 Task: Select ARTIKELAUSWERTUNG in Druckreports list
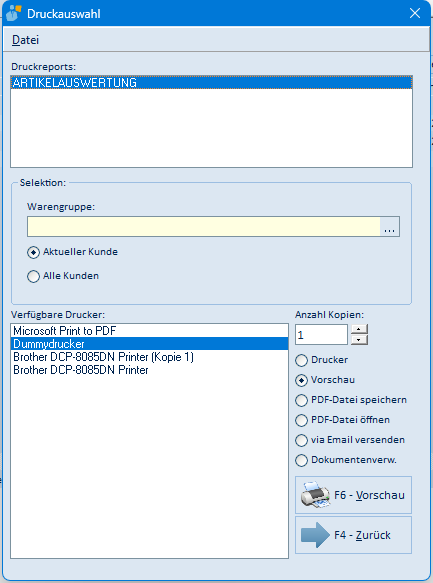(211, 83)
